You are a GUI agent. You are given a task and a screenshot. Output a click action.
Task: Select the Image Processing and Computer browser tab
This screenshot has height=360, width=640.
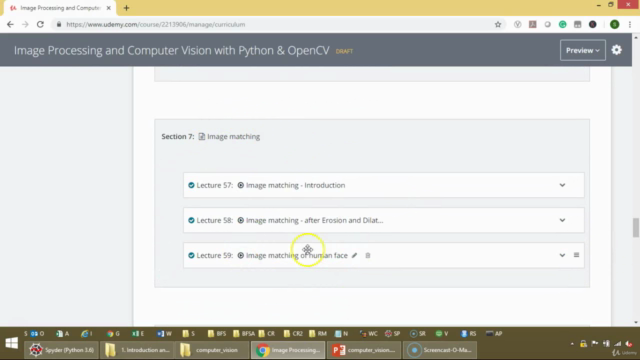click(x=60, y=8)
